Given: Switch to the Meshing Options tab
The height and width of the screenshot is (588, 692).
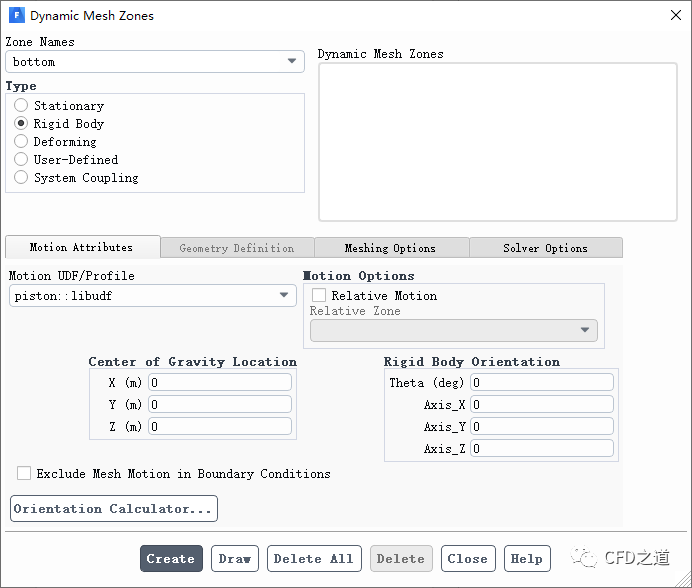Looking at the screenshot, I should (x=390, y=248).
